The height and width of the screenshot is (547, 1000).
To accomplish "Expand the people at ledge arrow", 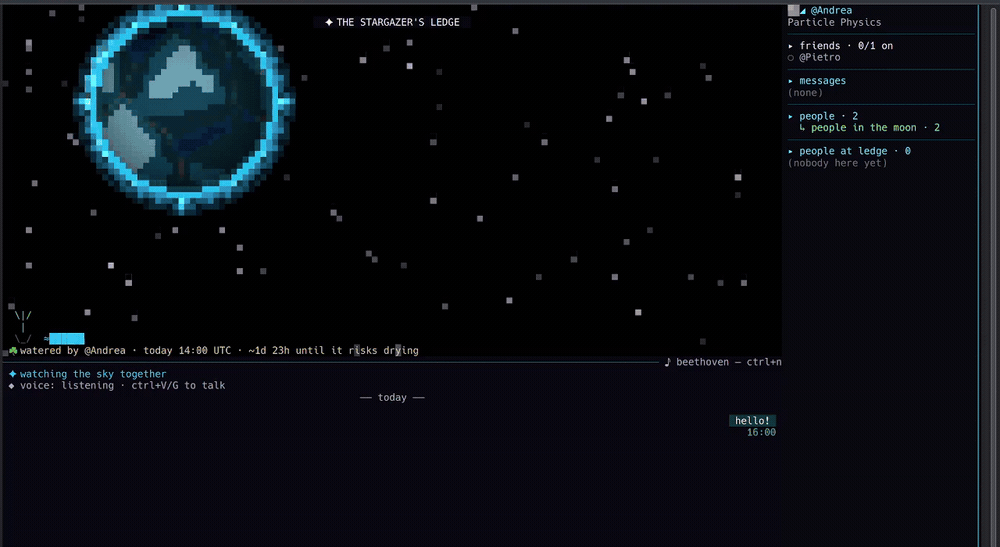I will [x=791, y=151].
